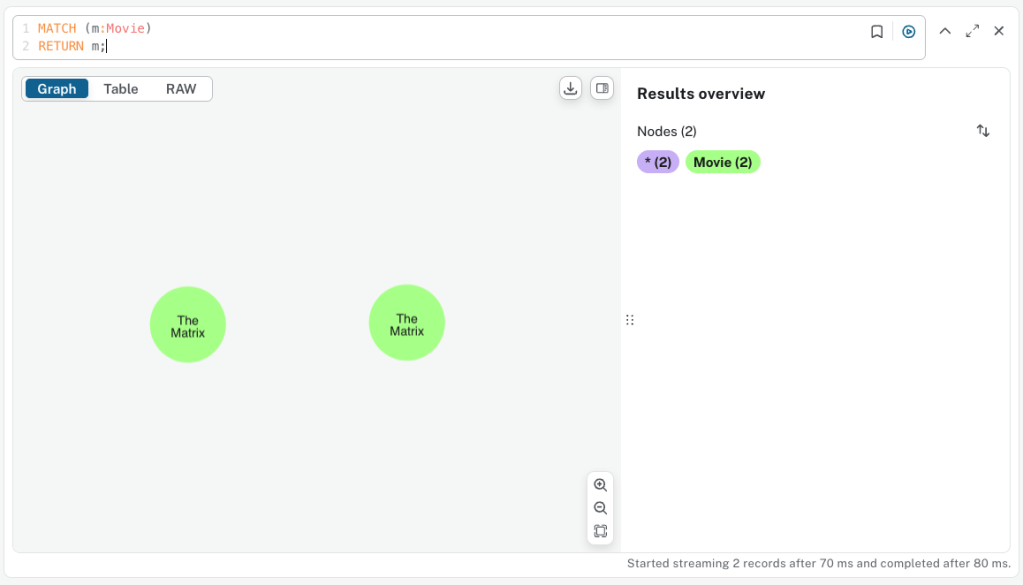Run the Cypher query with the play icon

tap(908, 31)
